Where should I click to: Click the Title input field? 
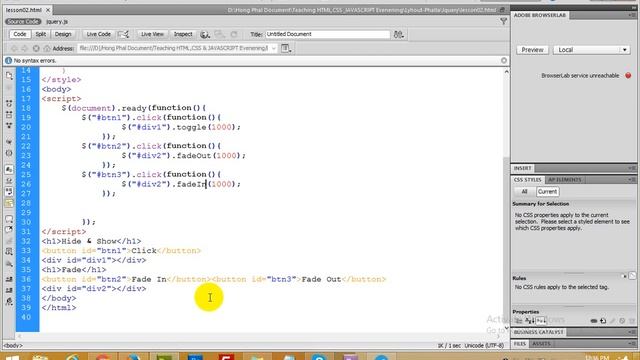[327, 34]
